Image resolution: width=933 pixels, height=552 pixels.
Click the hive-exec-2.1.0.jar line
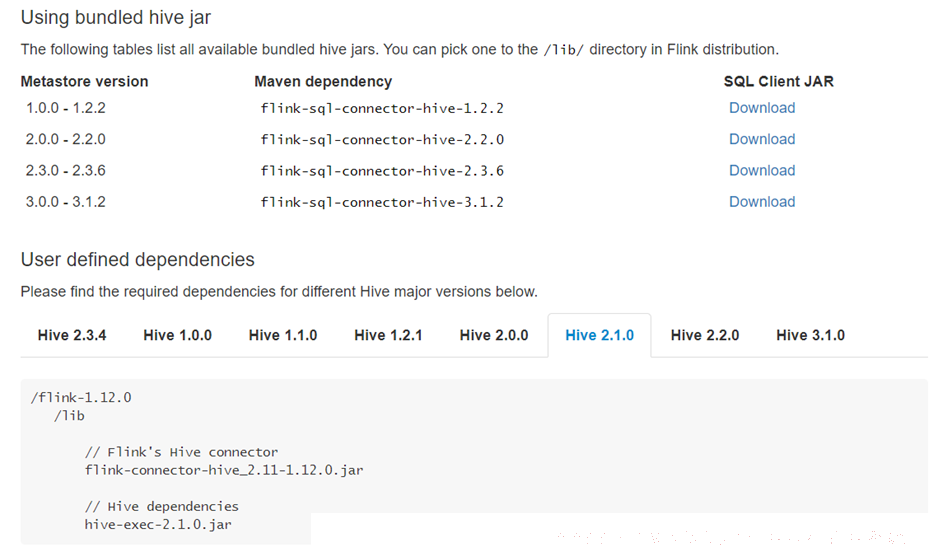(x=158, y=525)
